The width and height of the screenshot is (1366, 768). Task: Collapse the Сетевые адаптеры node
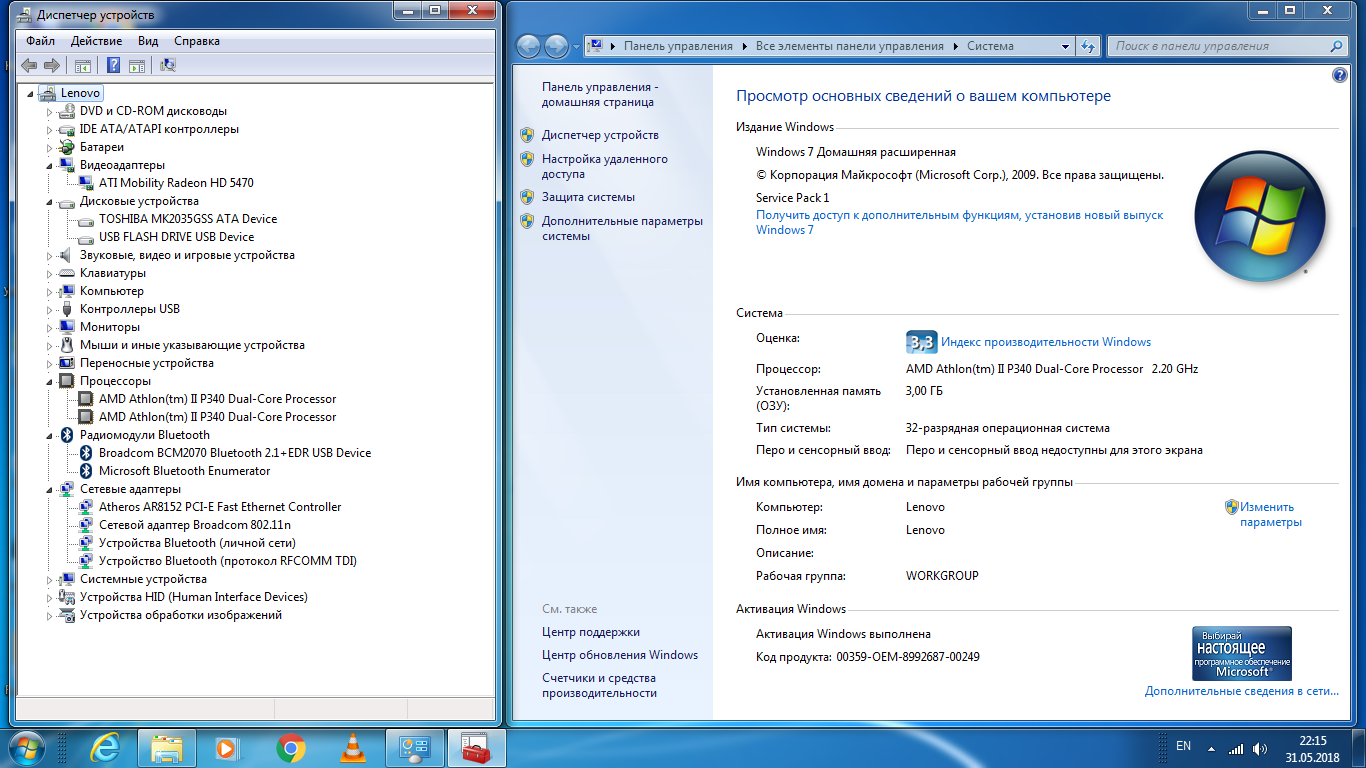(x=50, y=489)
